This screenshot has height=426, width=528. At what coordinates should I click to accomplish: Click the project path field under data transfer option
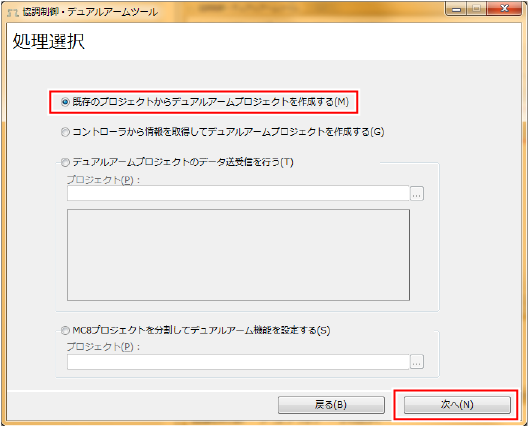coord(238,193)
